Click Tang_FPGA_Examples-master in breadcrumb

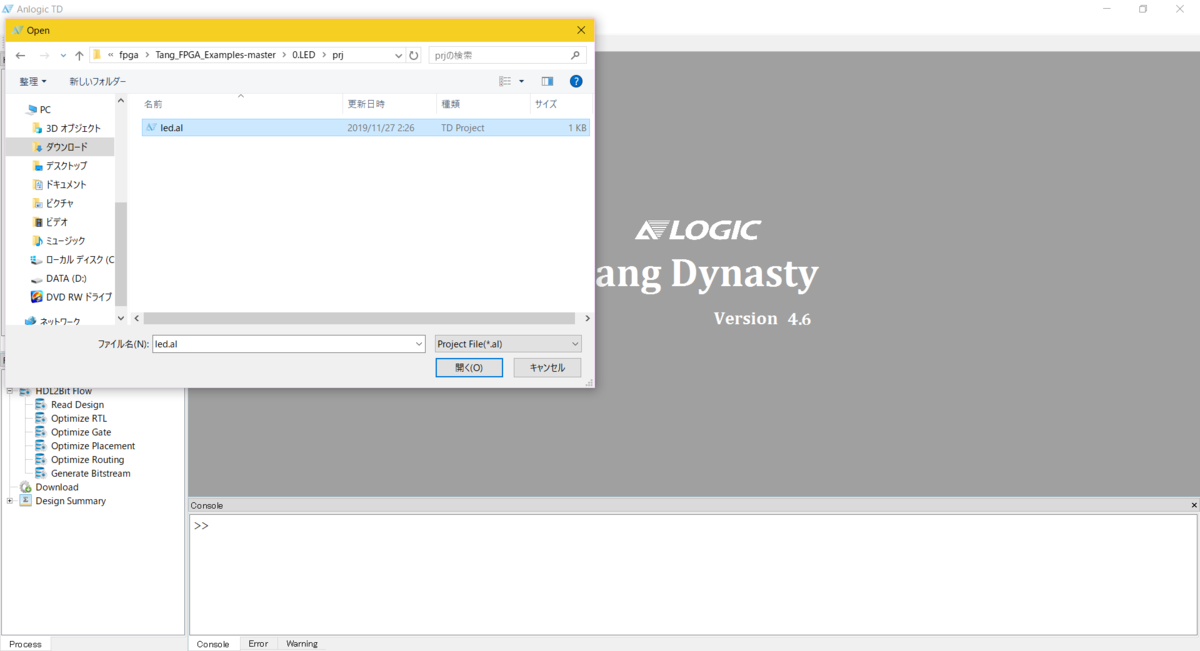click(x=215, y=55)
